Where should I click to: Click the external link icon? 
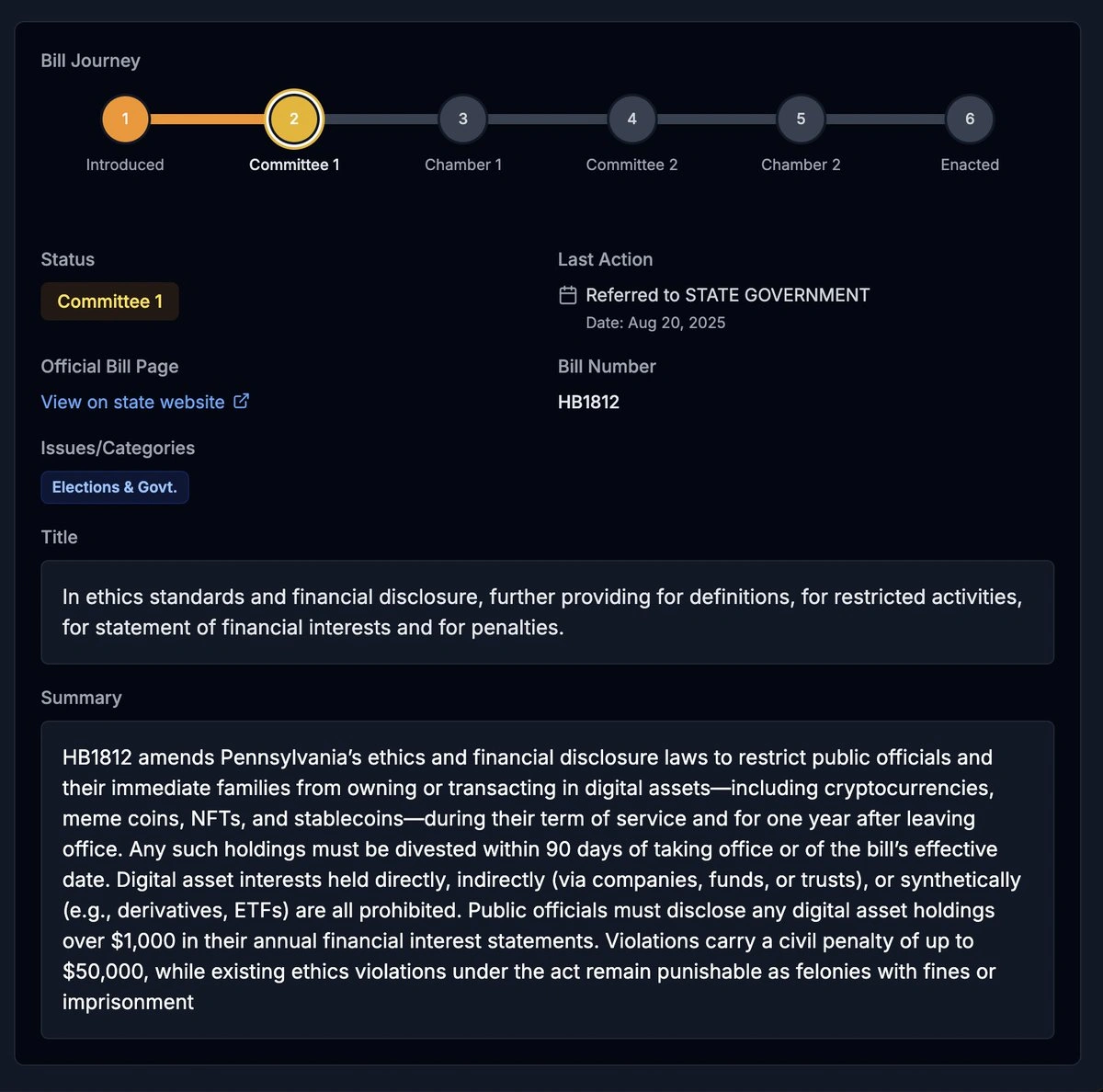[x=242, y=401]
